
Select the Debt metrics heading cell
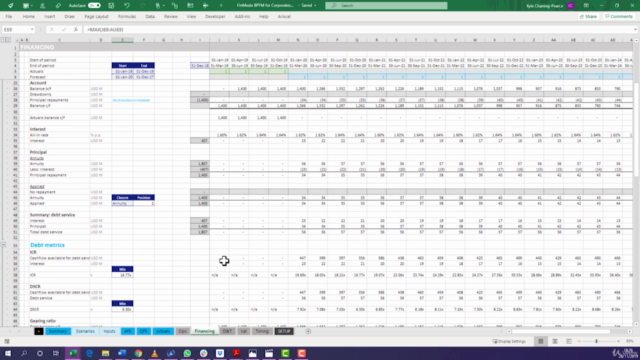pos(47,245)
